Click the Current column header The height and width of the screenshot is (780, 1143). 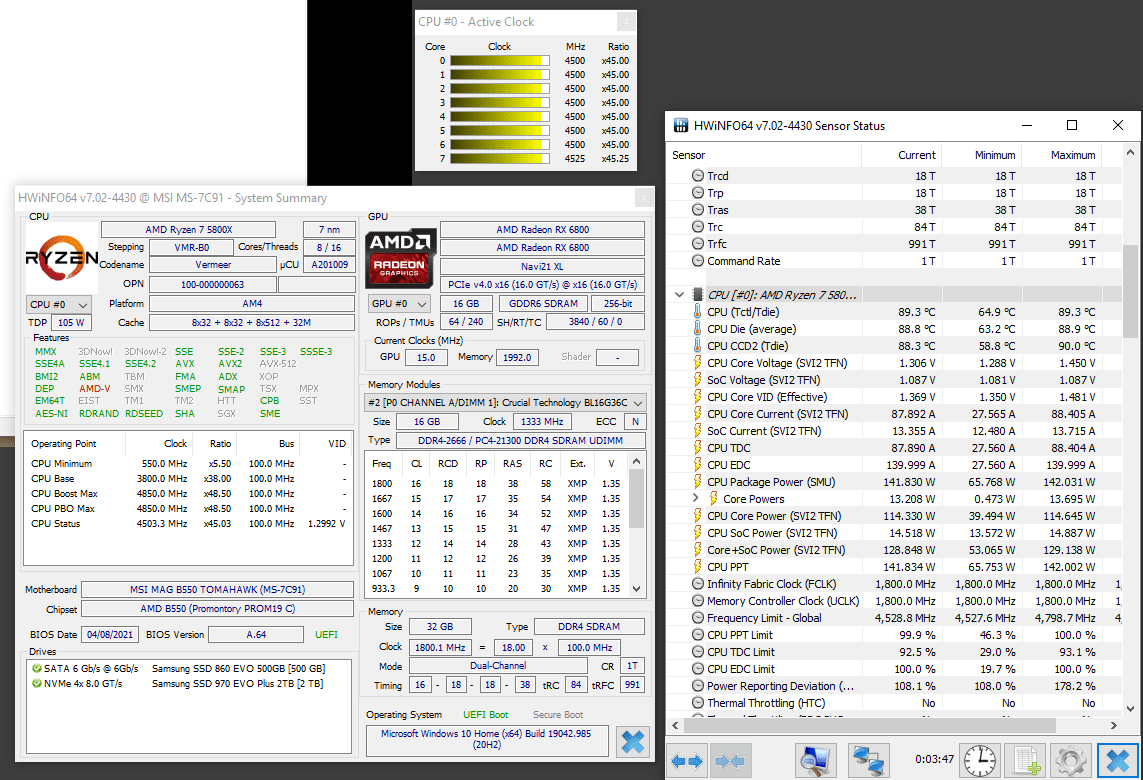click(x=902, y=155)
